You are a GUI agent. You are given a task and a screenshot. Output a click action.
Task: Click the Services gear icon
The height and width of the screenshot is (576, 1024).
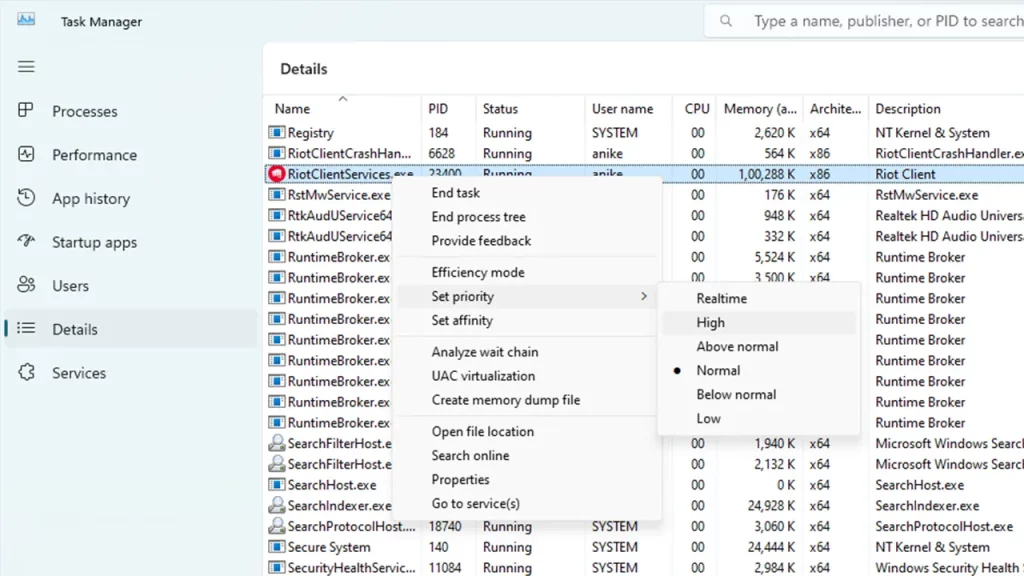(26, 372)
